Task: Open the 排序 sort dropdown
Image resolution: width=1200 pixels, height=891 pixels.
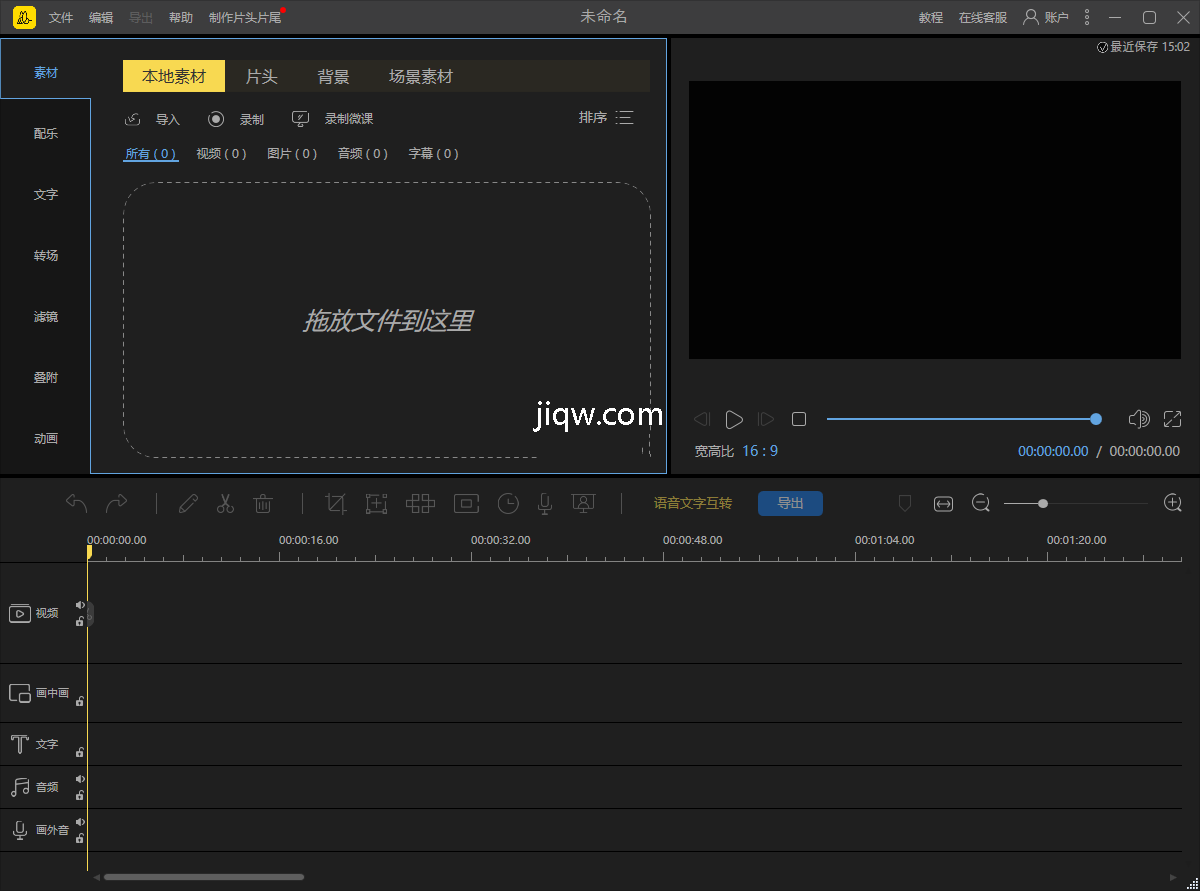Action: click(x=606, y=118)
